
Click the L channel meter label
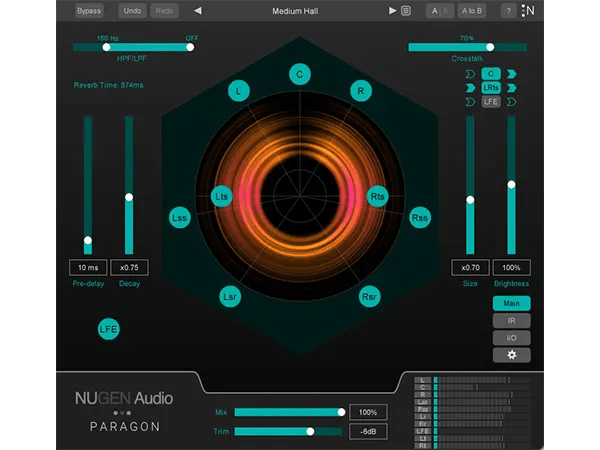pos(422,380)
